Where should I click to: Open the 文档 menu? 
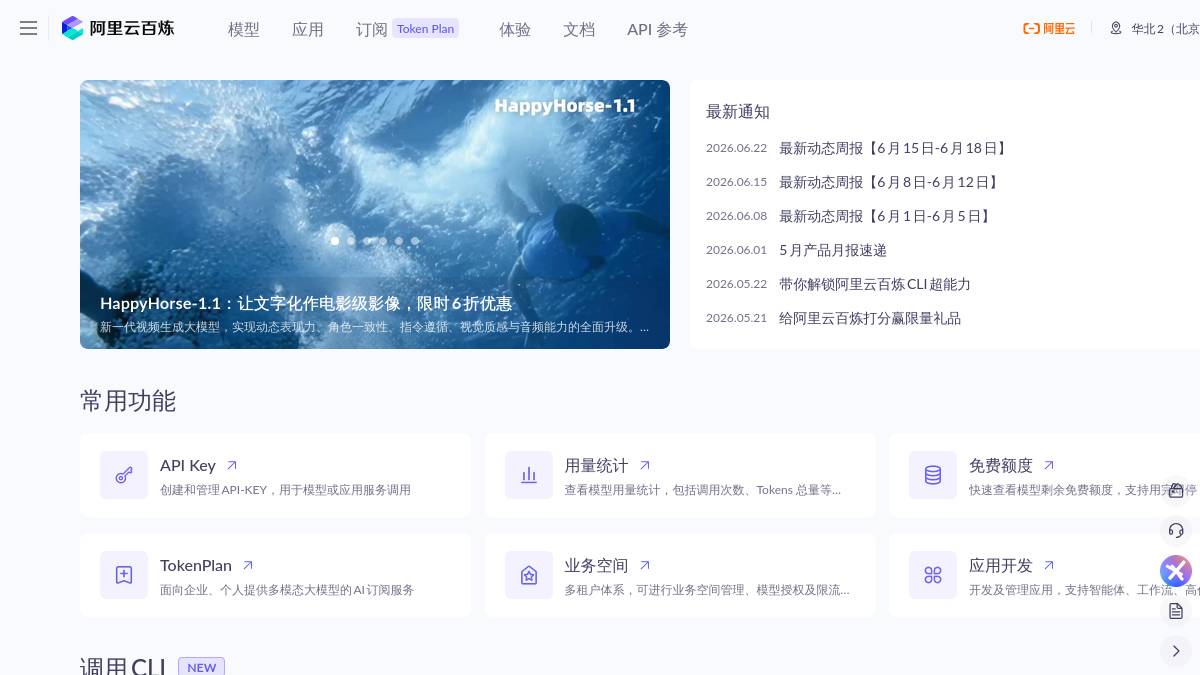(579, 29)
